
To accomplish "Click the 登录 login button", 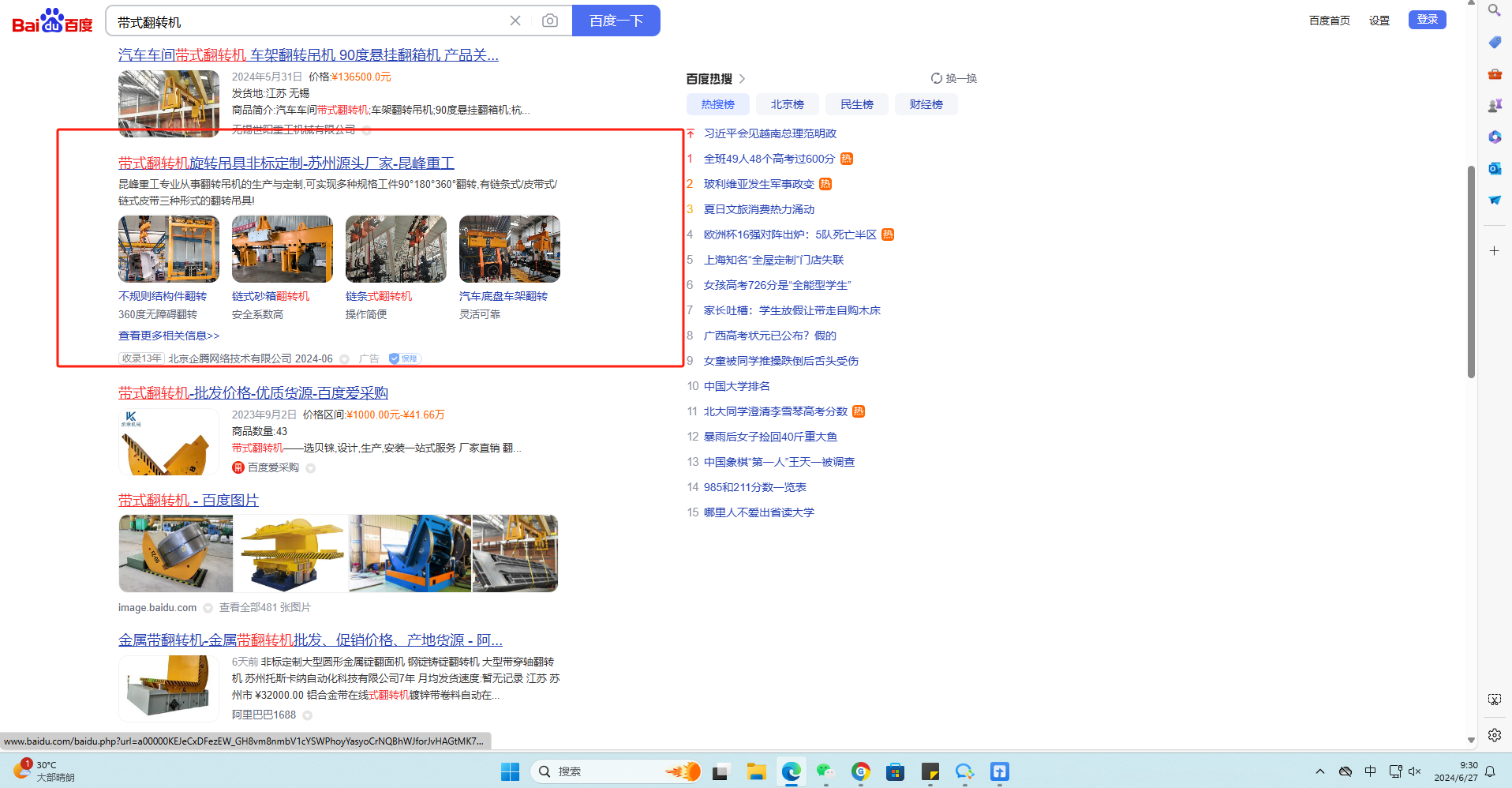I will 1427,20.
